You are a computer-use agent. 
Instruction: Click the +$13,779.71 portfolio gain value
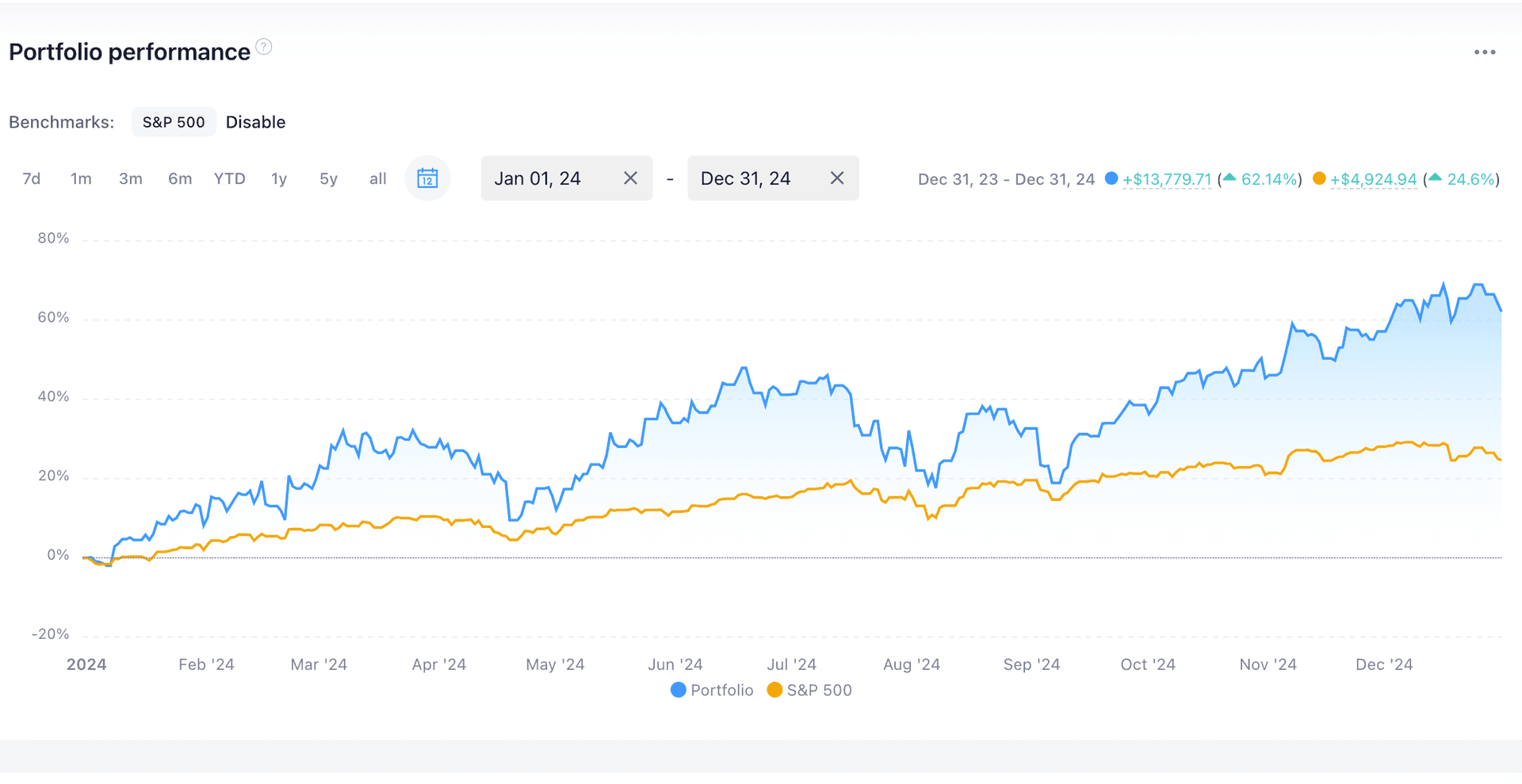tap(1166, 179)
